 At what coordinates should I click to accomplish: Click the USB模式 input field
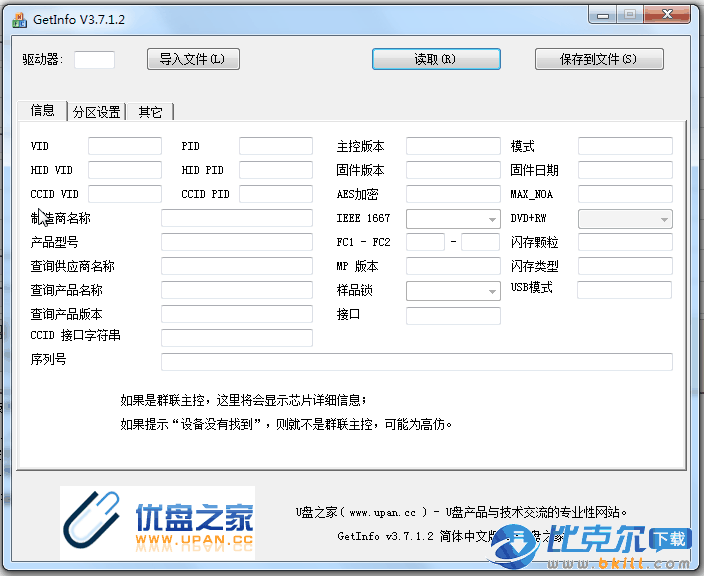coord(625,290)
